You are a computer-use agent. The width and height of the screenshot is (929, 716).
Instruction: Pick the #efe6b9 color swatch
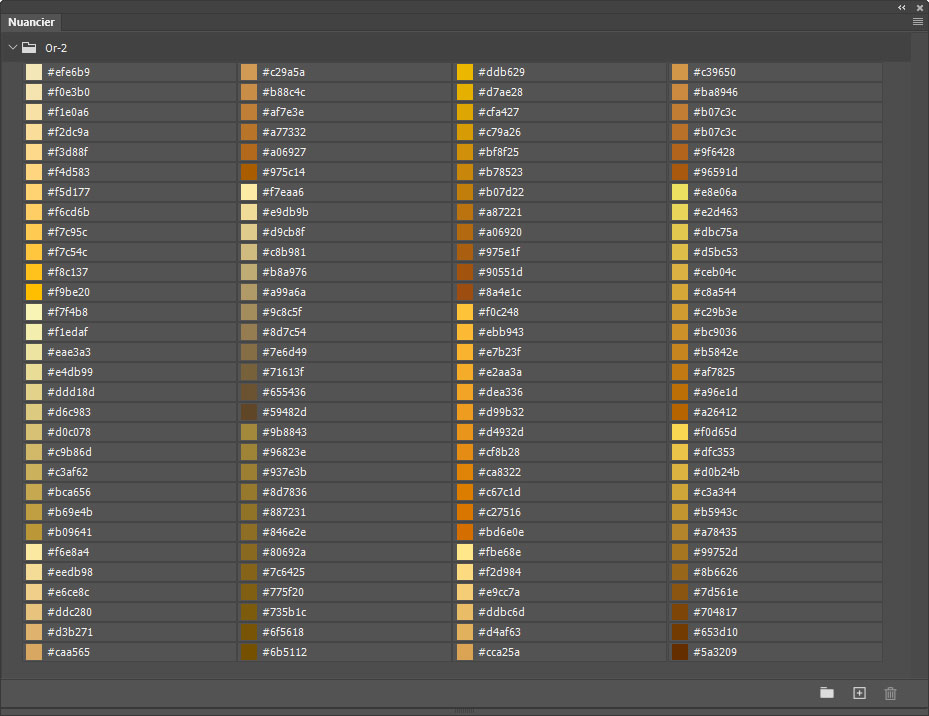tap(34, 72)
